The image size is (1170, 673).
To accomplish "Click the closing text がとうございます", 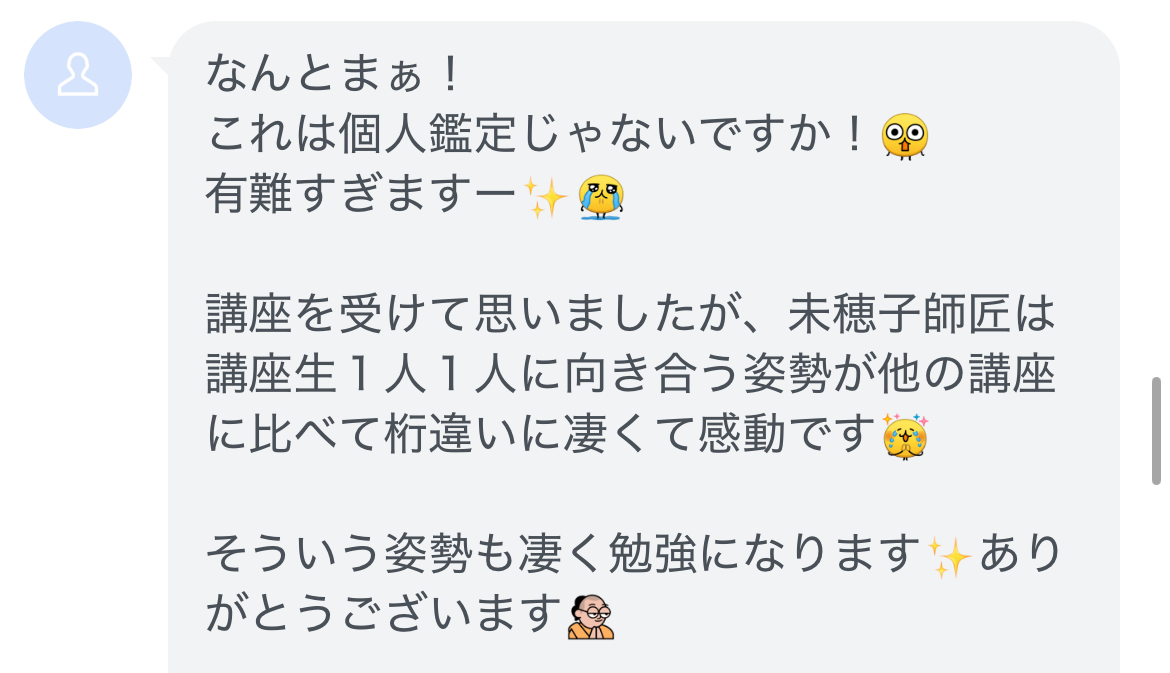I will (x=384, y=616).
